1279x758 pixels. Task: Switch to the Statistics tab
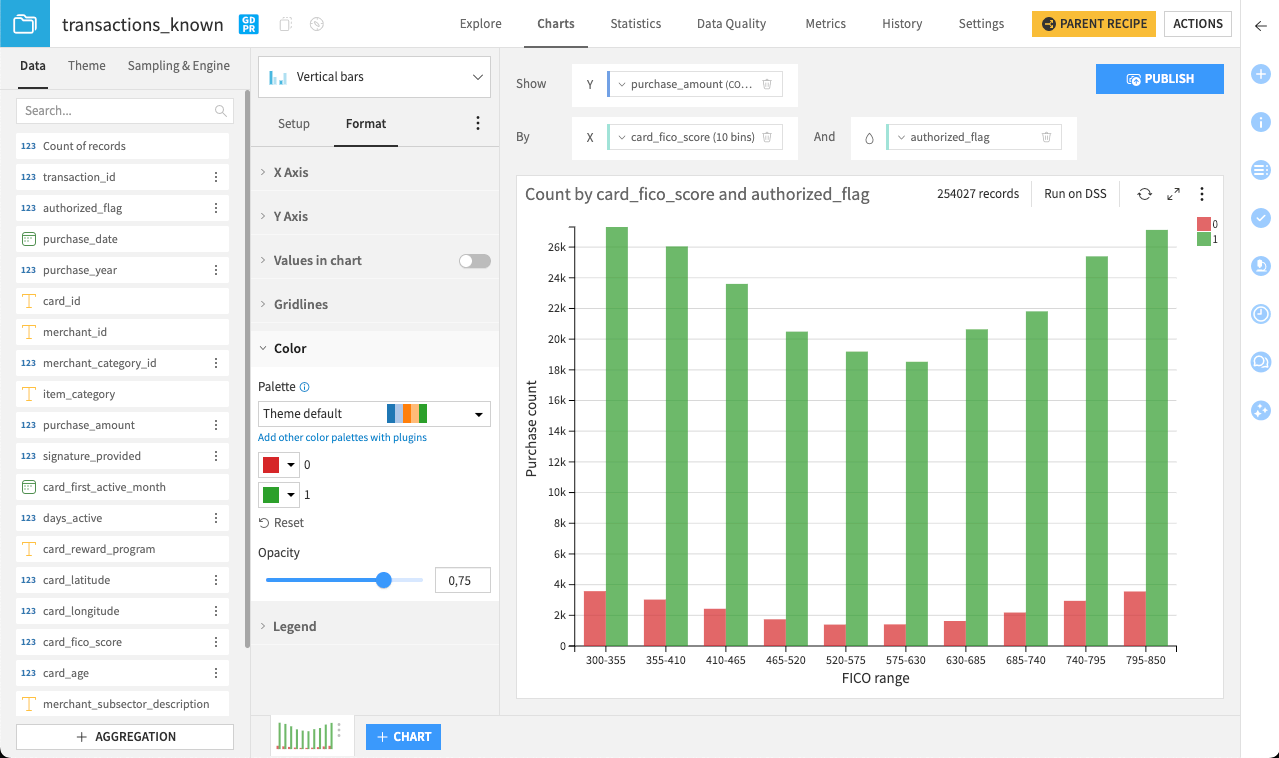[x=635, y=23]
